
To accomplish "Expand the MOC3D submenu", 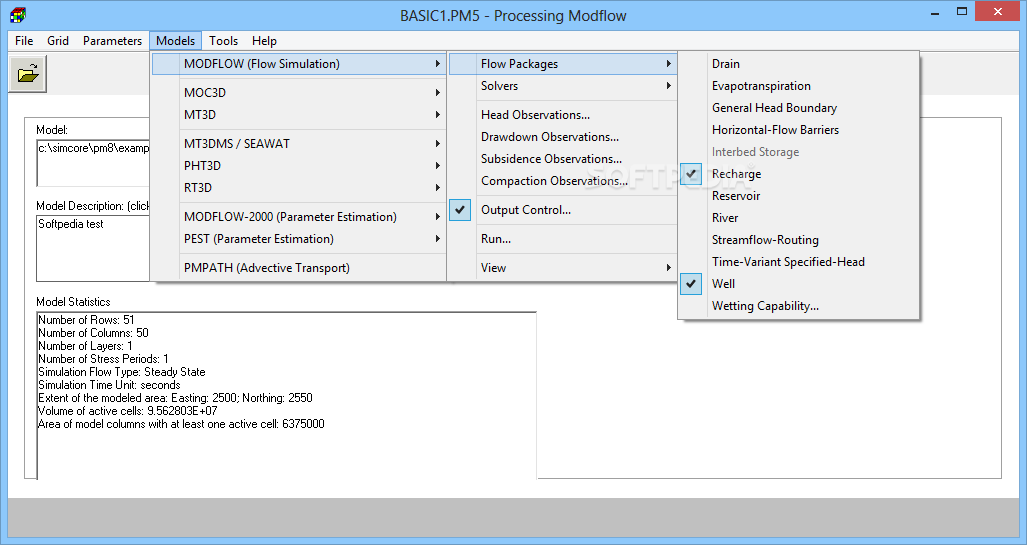I will tap(299, 92).
